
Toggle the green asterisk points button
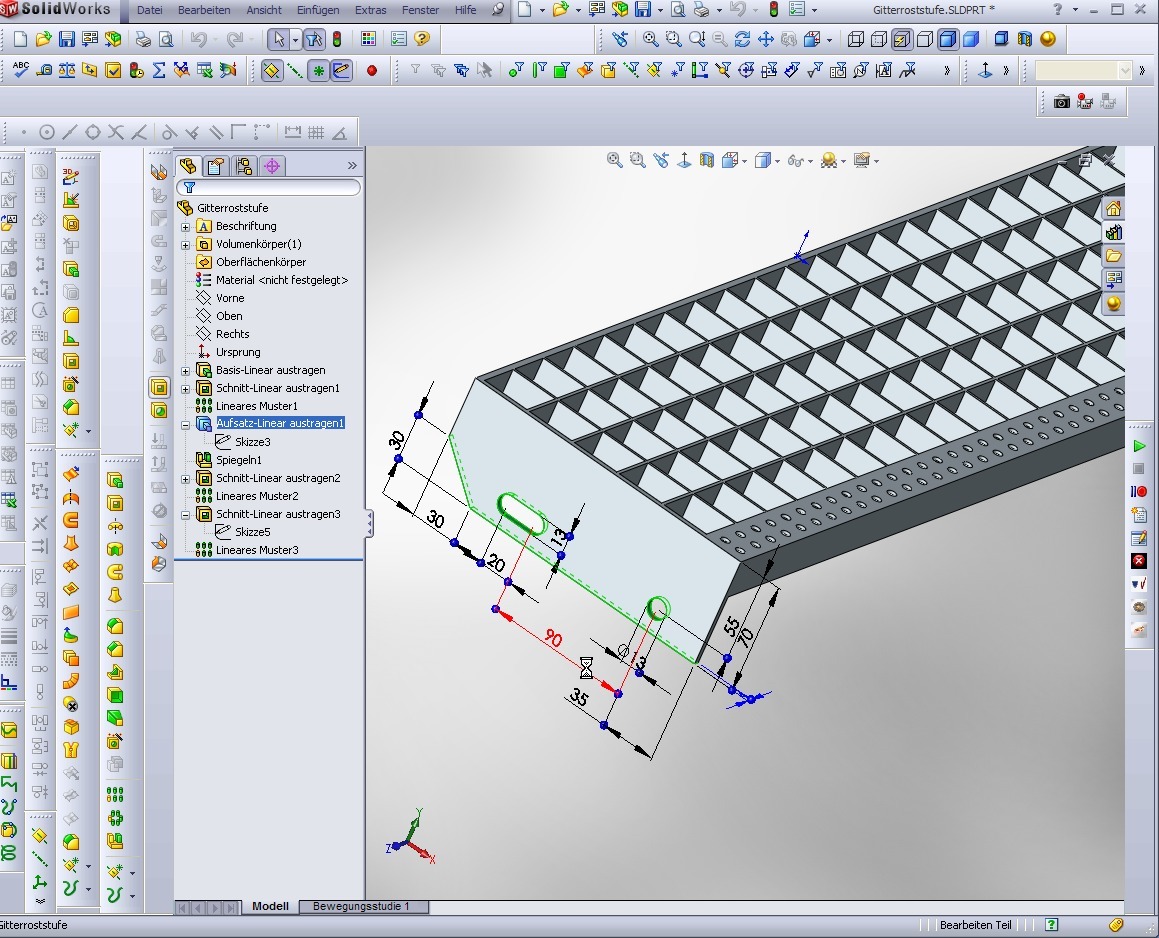pyautogui.click(x=318, y=71)
